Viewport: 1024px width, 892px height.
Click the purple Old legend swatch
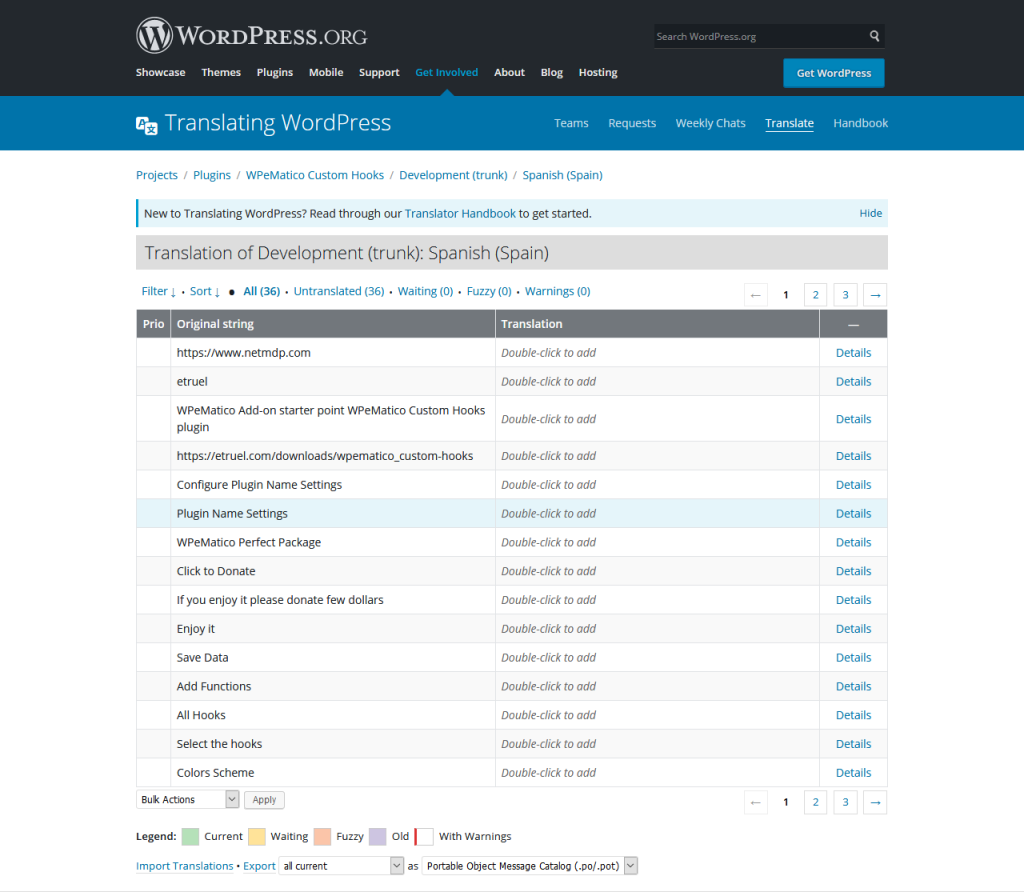pyautogui.click(x=377, y=836)
